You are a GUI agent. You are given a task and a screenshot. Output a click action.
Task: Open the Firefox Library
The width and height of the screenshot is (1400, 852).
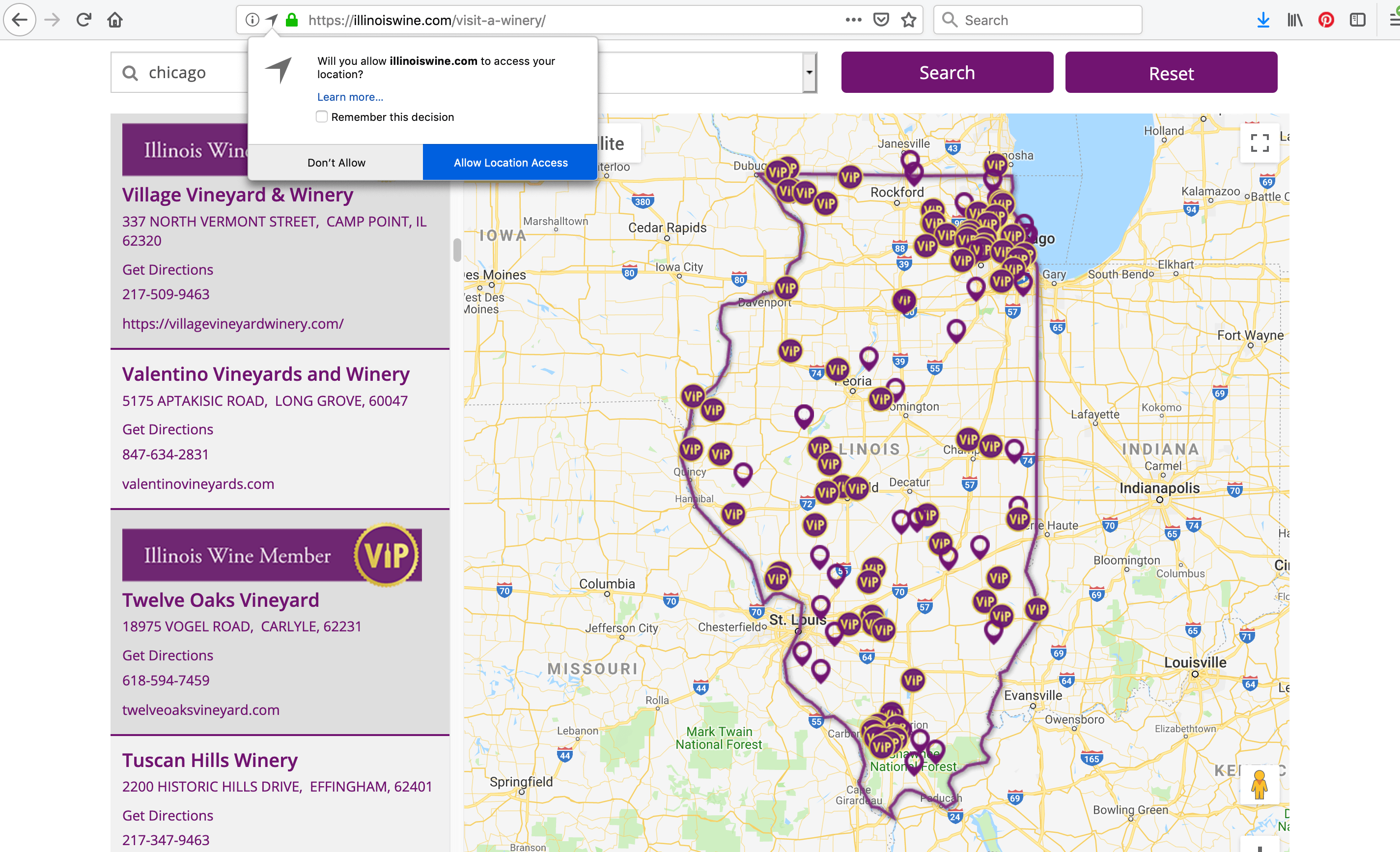[x=1295, y=19]
